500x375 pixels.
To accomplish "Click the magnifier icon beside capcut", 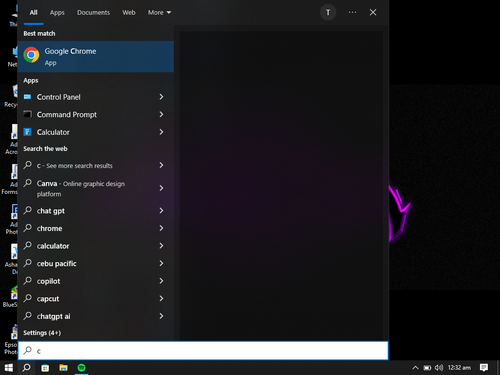I will pos(28,298).
